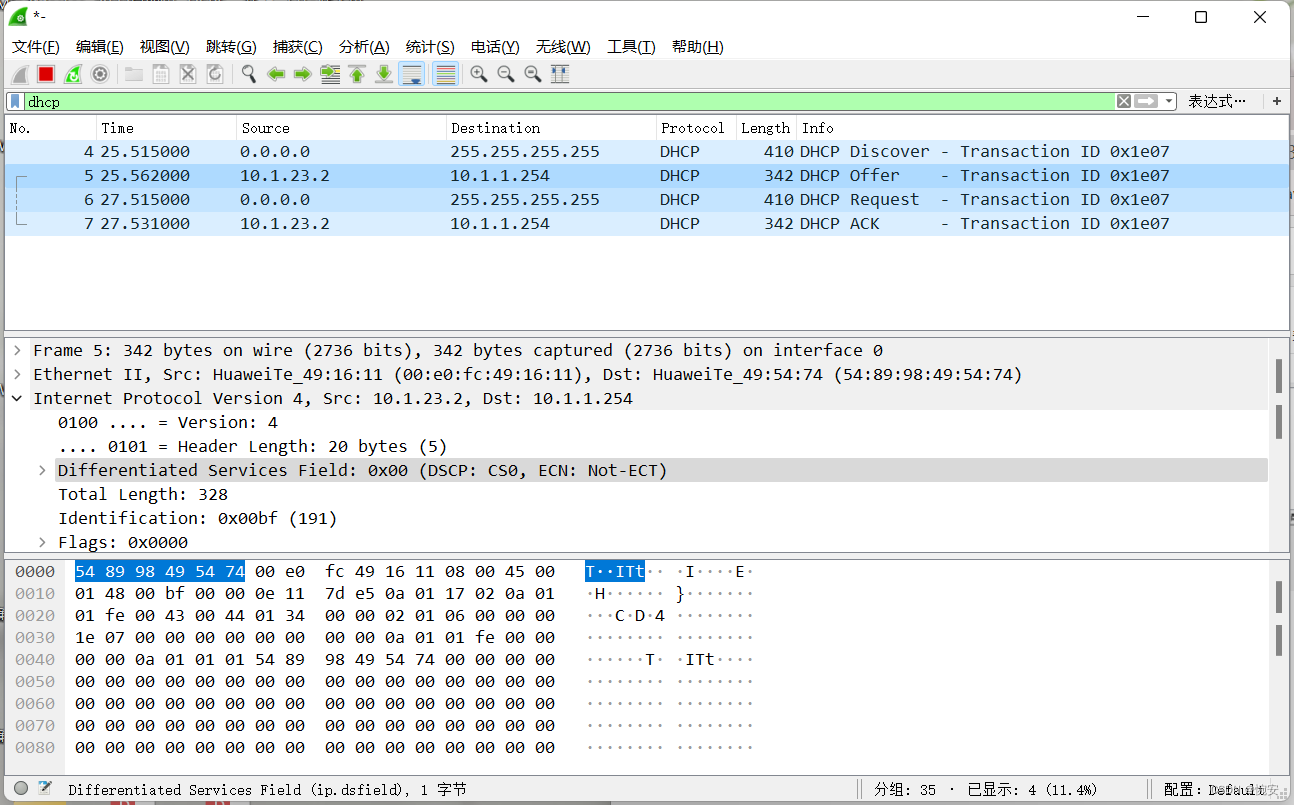Clear the dhcp display filter
Viewport: 1294px width, 805px height.
point(1124,101)
